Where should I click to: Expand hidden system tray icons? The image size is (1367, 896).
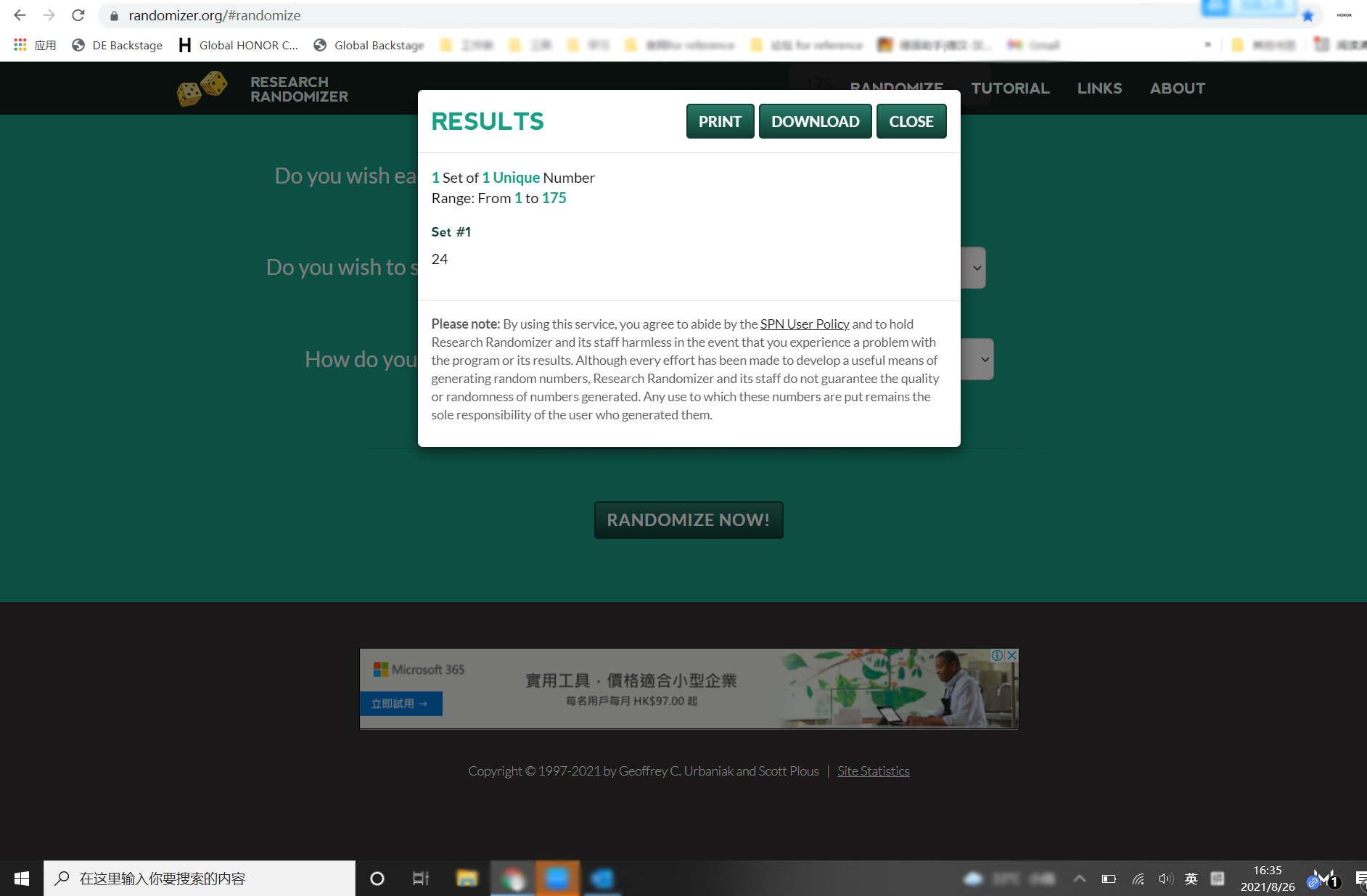point(1080,878)
